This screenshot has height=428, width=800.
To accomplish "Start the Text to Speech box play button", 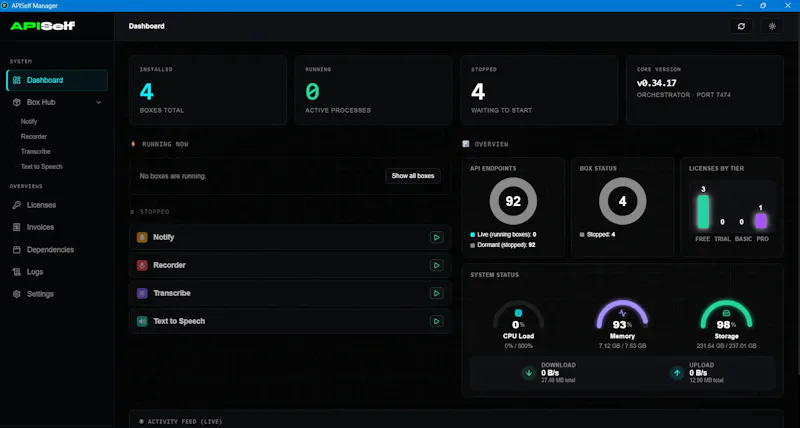I will coord(436,321).
